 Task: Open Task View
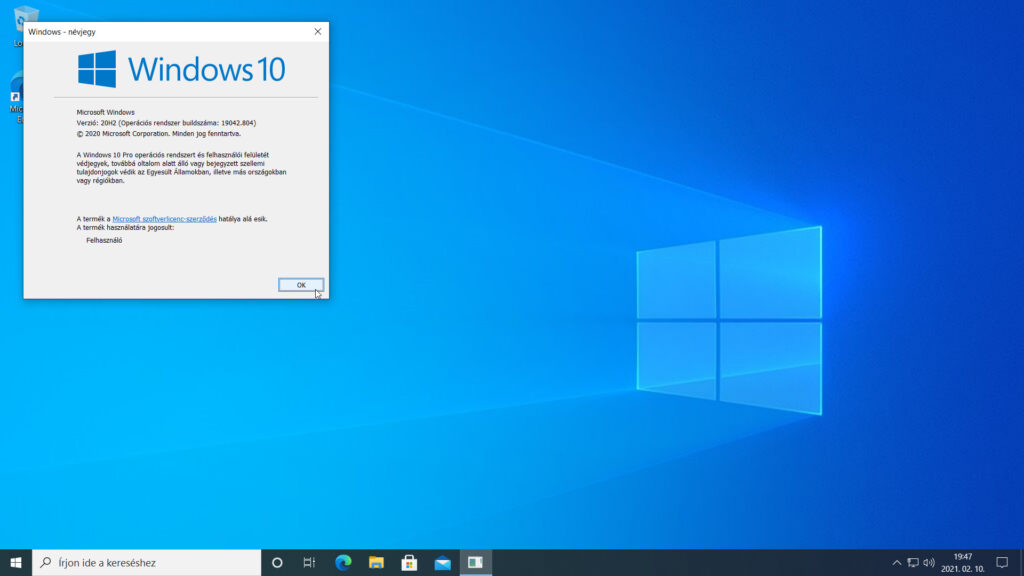[x=310, y=562]
